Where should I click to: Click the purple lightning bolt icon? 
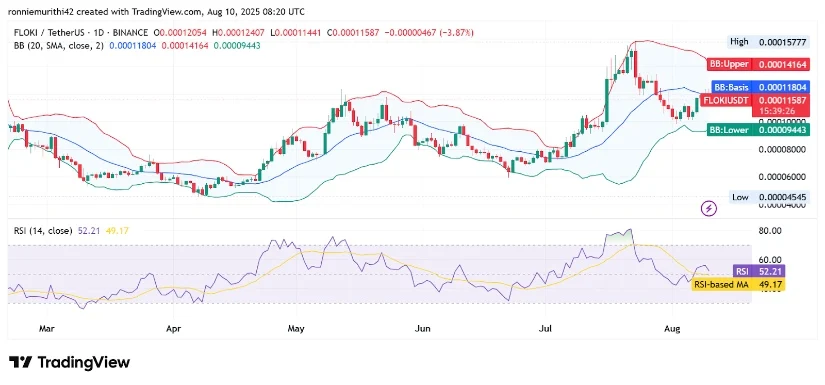coord(709,209)
